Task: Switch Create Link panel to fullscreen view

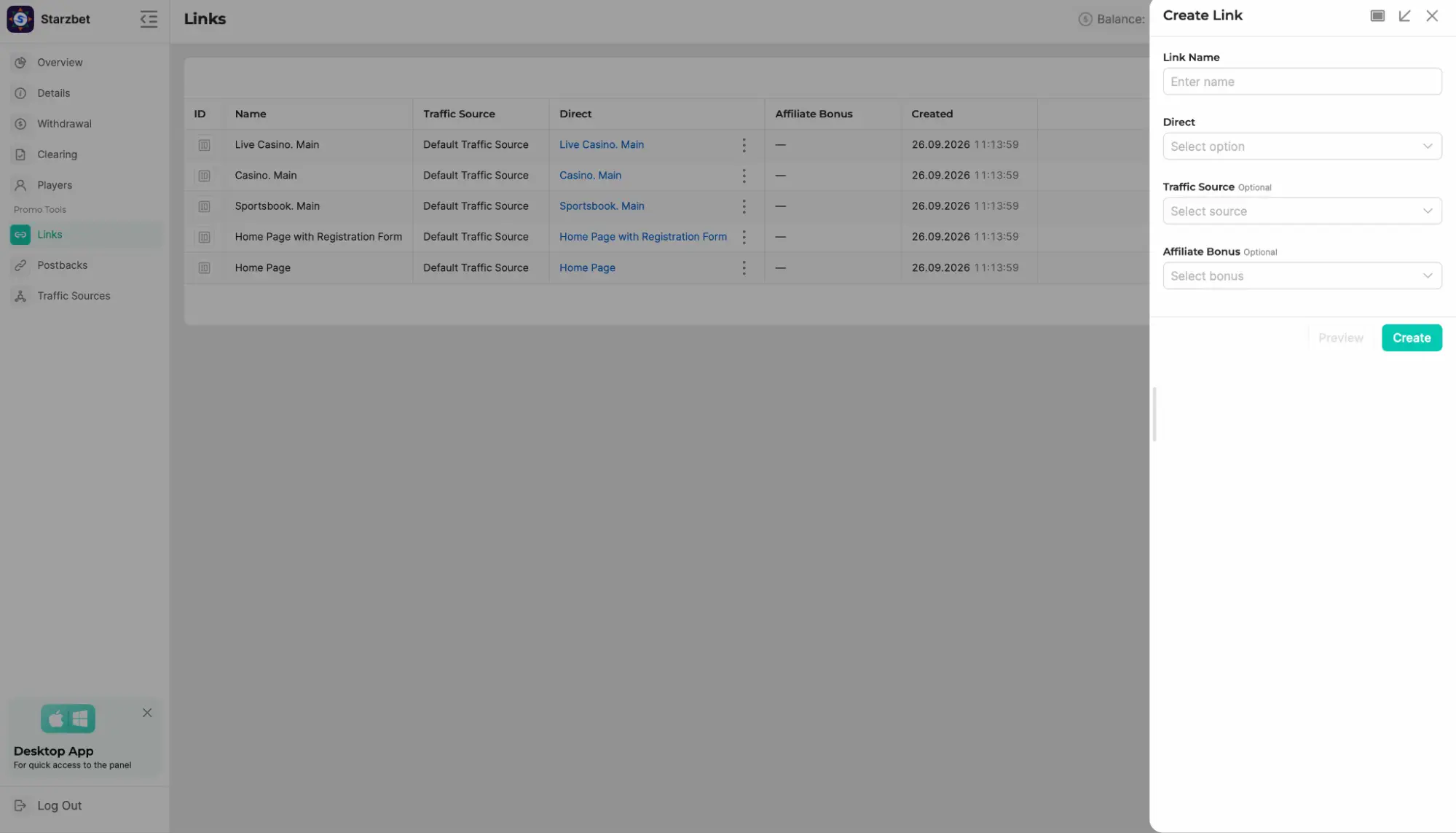Action: (x=1377, y=16)
